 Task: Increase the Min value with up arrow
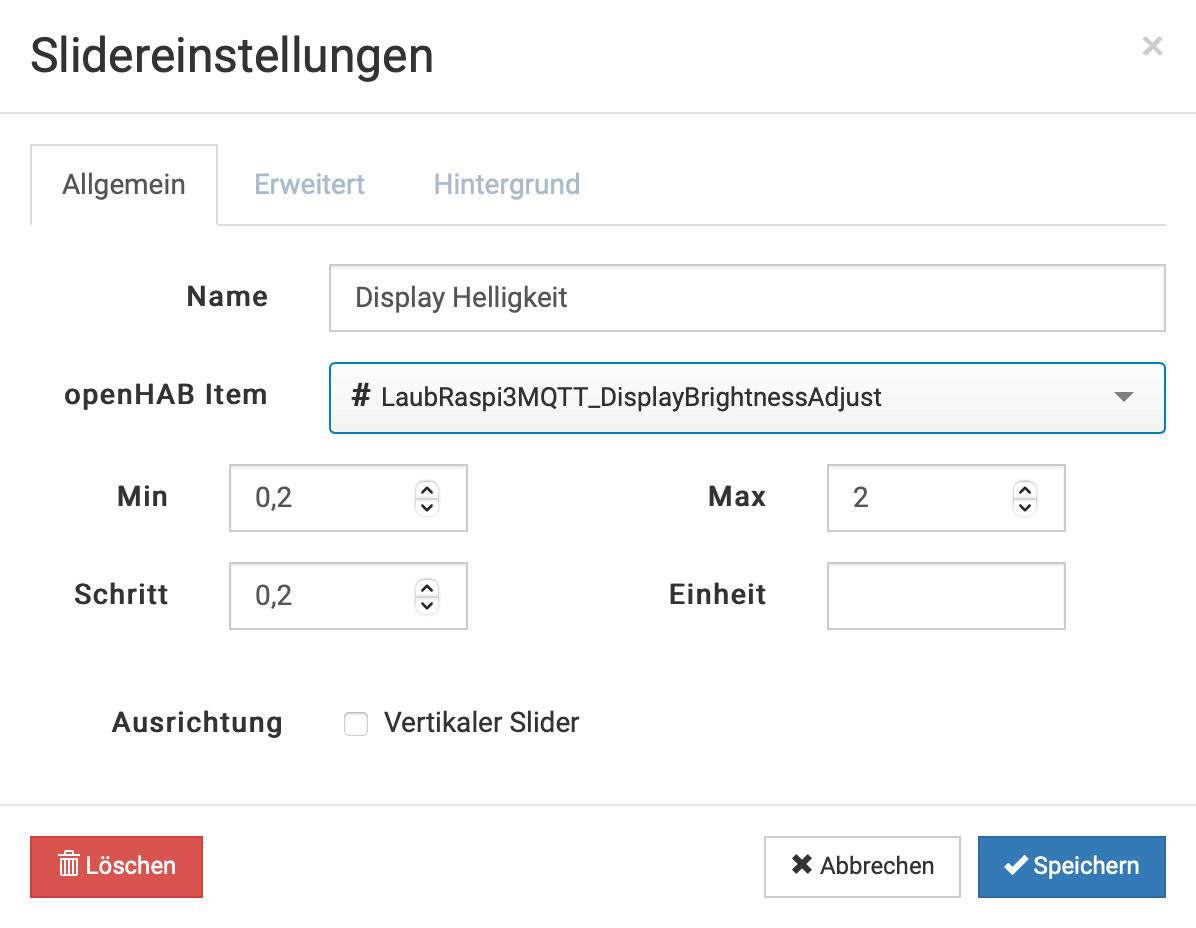(427, 490)
